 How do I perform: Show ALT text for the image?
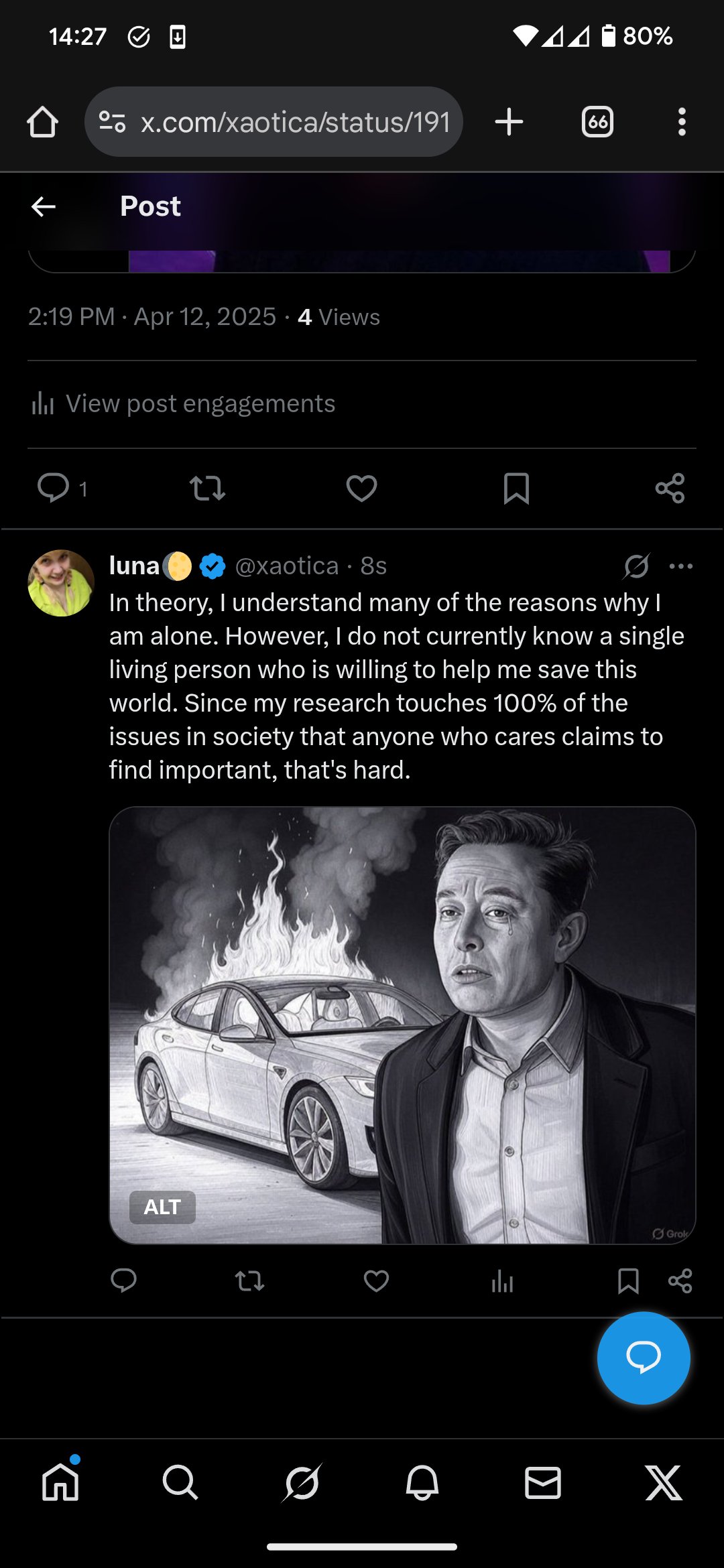(x=162, y=1207)
